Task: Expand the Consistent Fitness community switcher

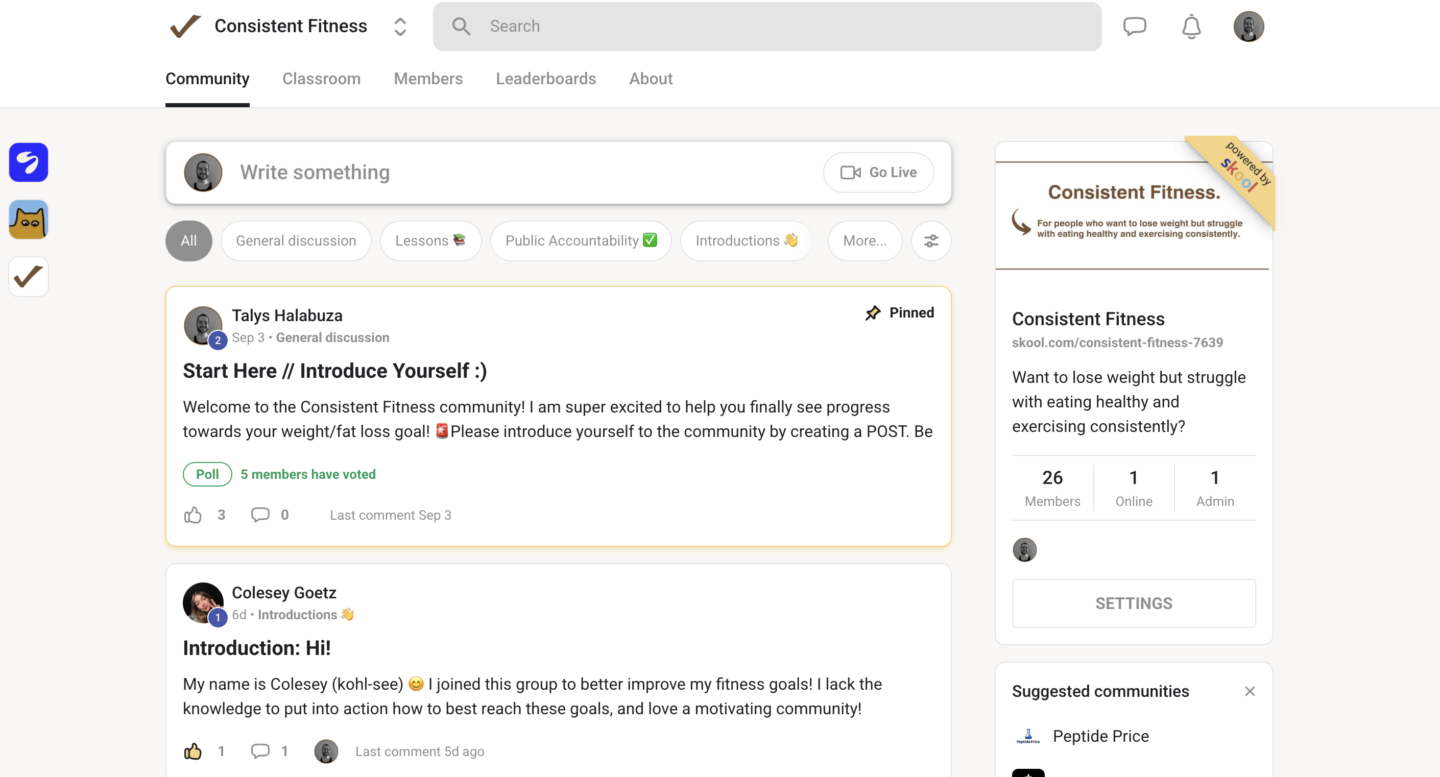Action: [400, 27]
